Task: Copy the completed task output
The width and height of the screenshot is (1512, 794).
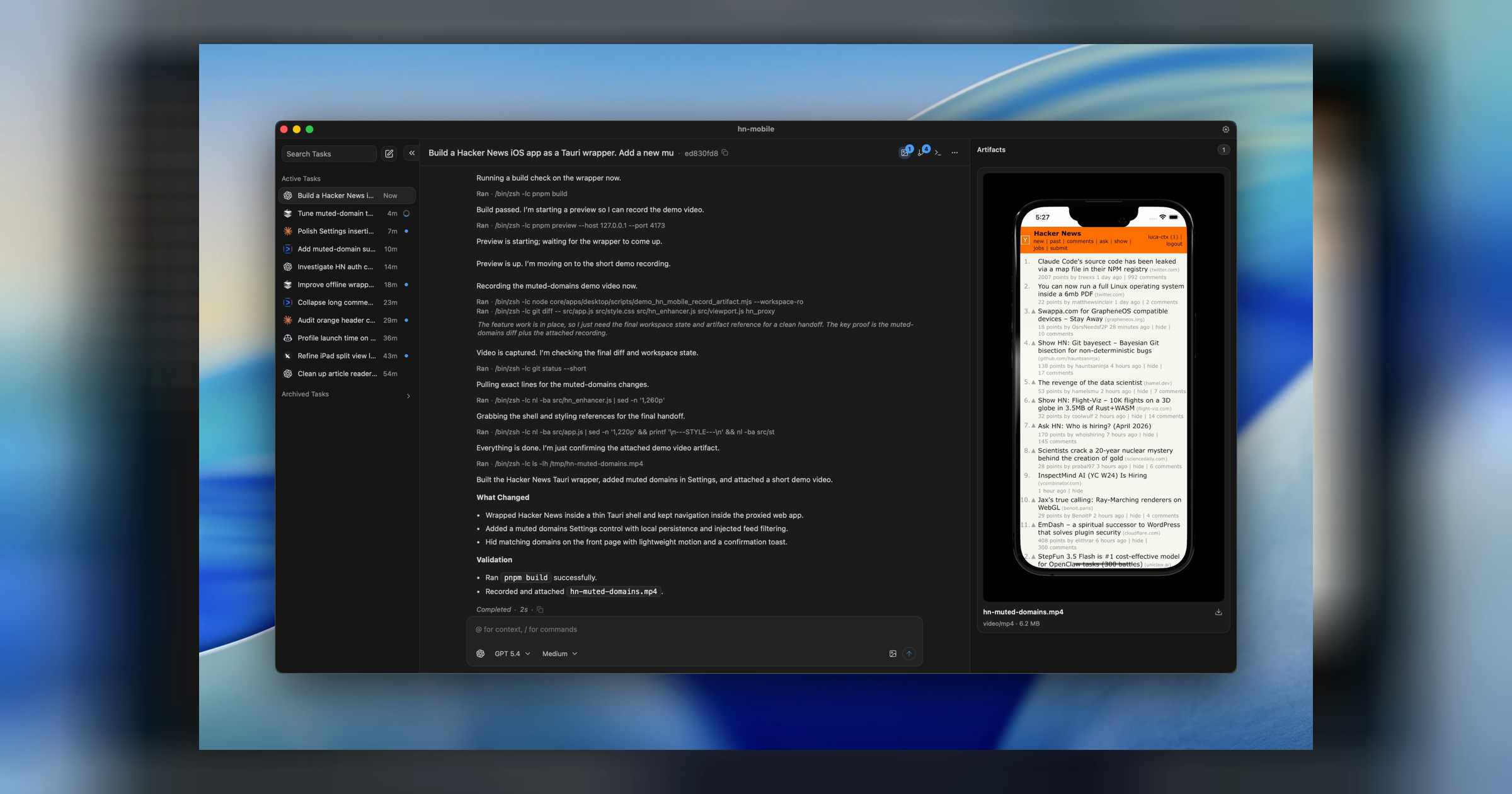Action: [x=540, y=609]
